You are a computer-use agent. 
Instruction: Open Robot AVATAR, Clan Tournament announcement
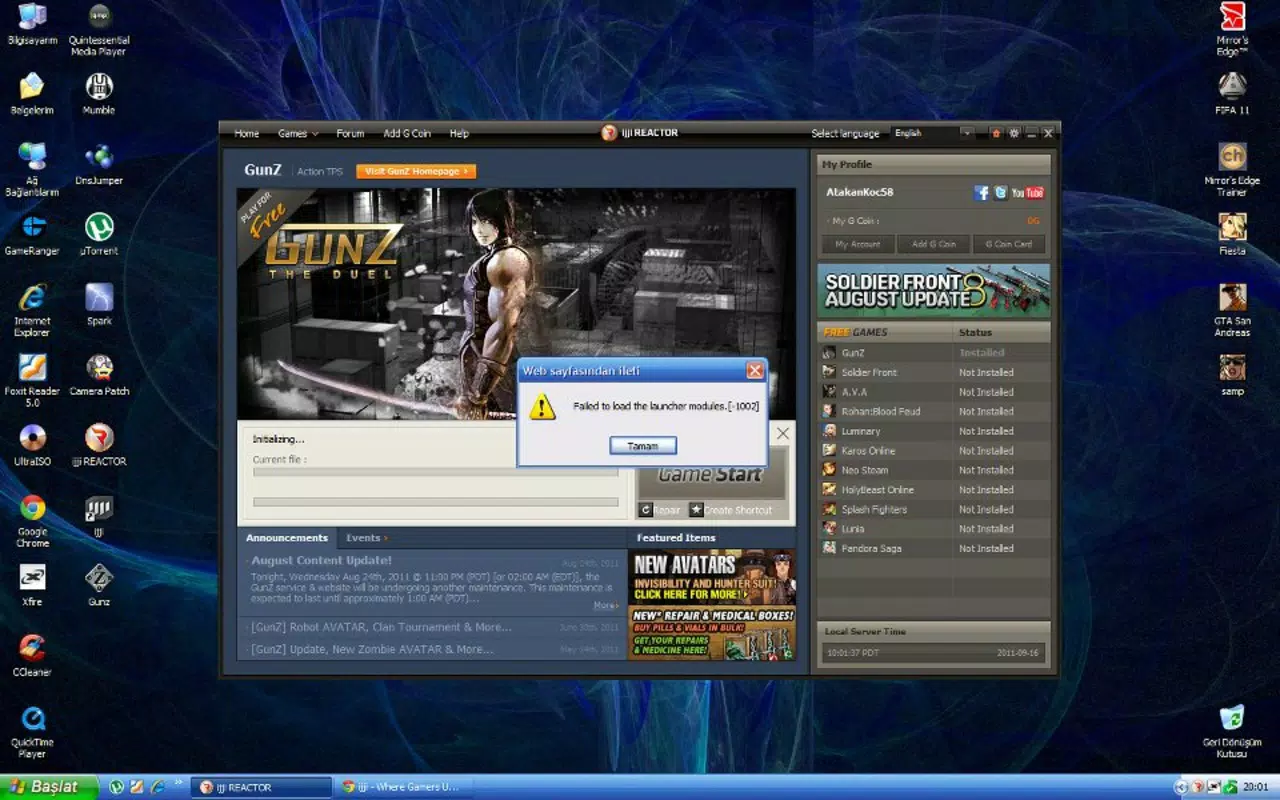pos(380,627)
